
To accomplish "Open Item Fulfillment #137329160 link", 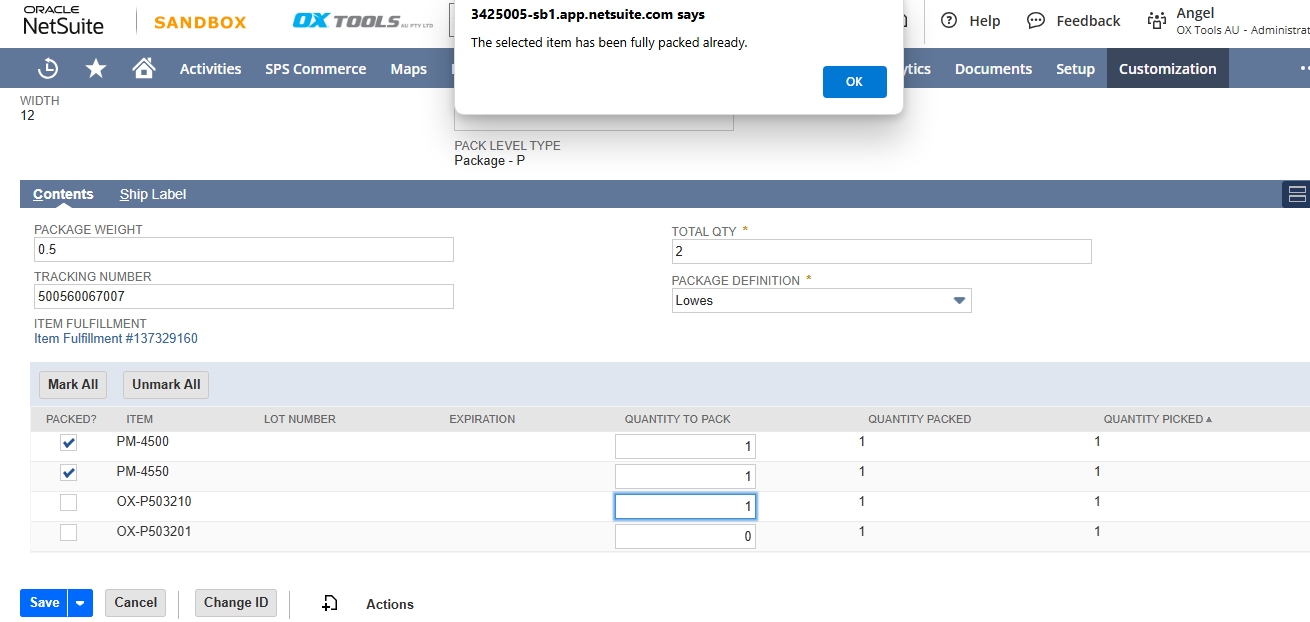I will click(x=116, y=339).
